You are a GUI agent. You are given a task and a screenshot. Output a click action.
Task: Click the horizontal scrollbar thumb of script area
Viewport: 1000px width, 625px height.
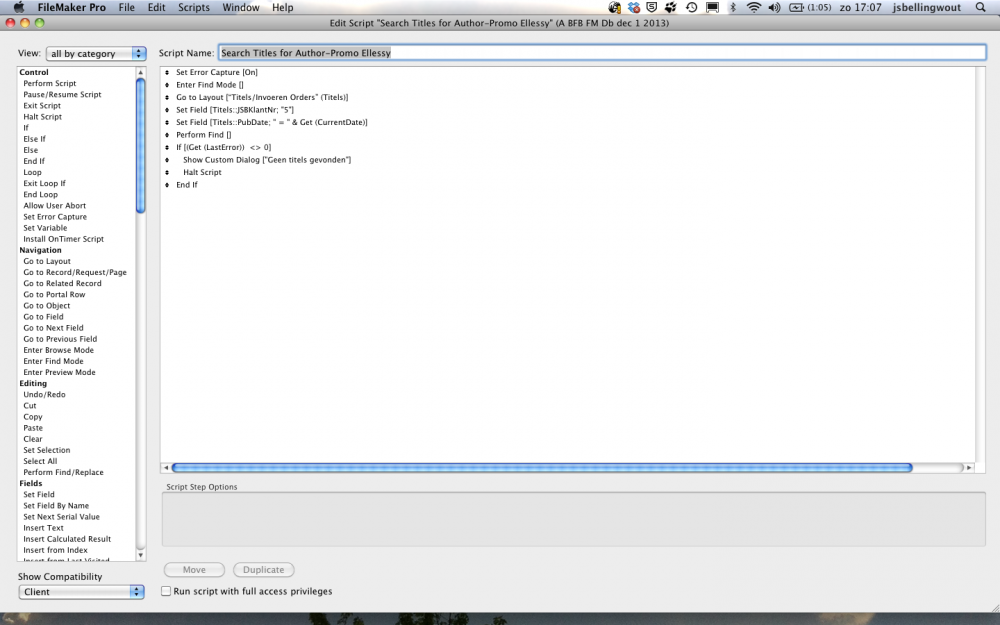542,467
